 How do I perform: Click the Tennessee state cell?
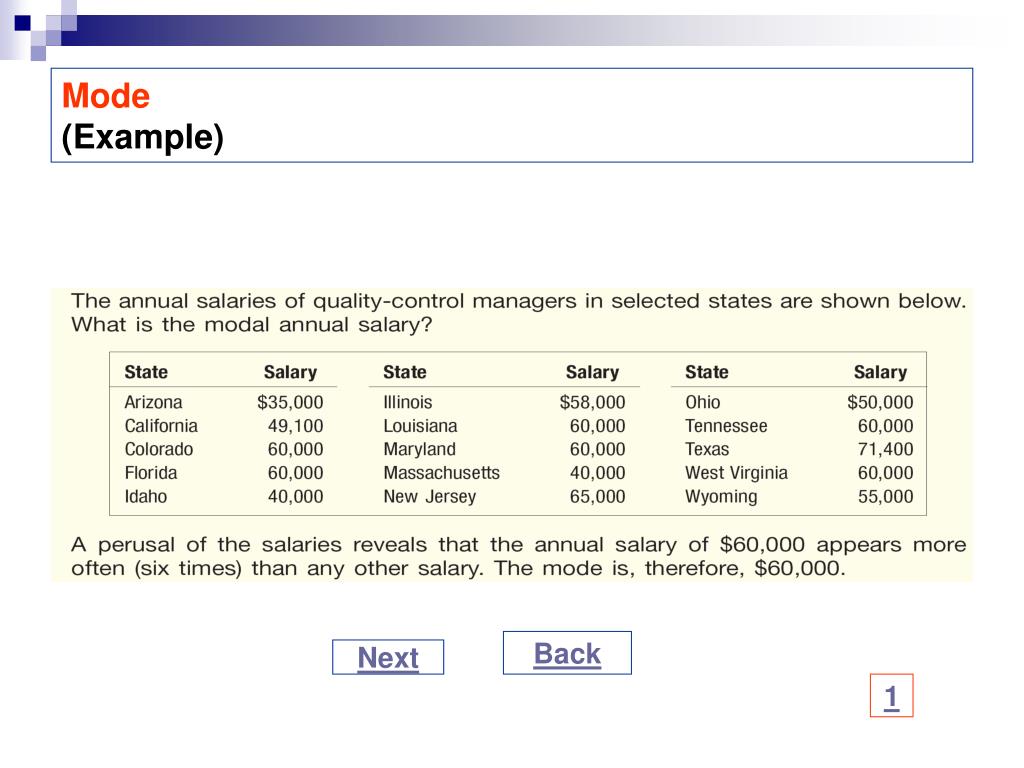(x=726, y=426)
